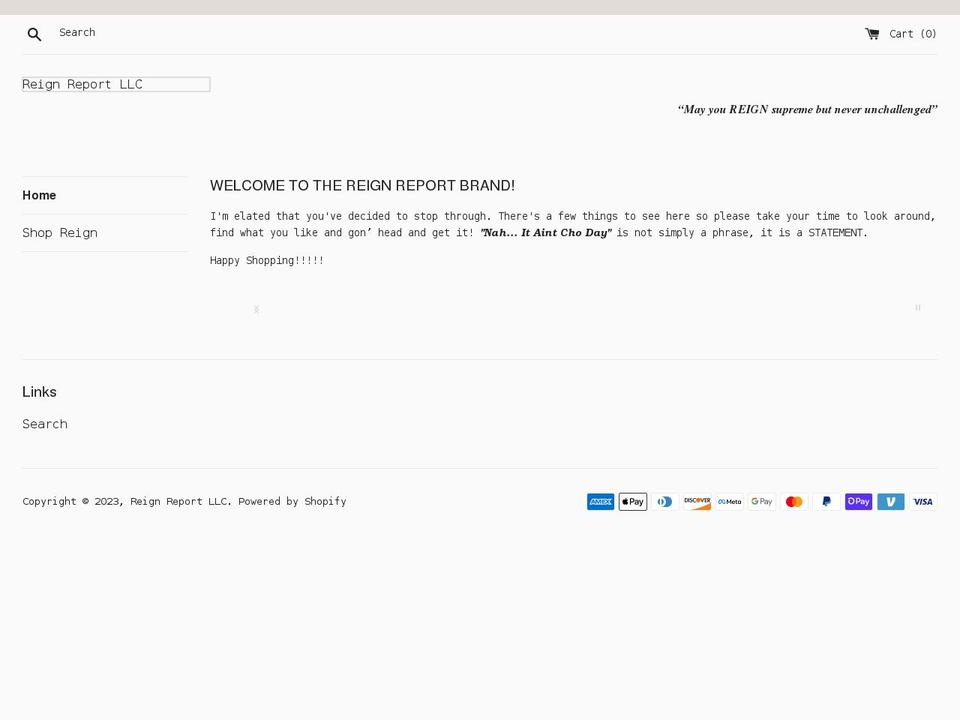Click the Meta Pay payment icon
This screenshot has width=960, height=720.
[x=730, y=501]
